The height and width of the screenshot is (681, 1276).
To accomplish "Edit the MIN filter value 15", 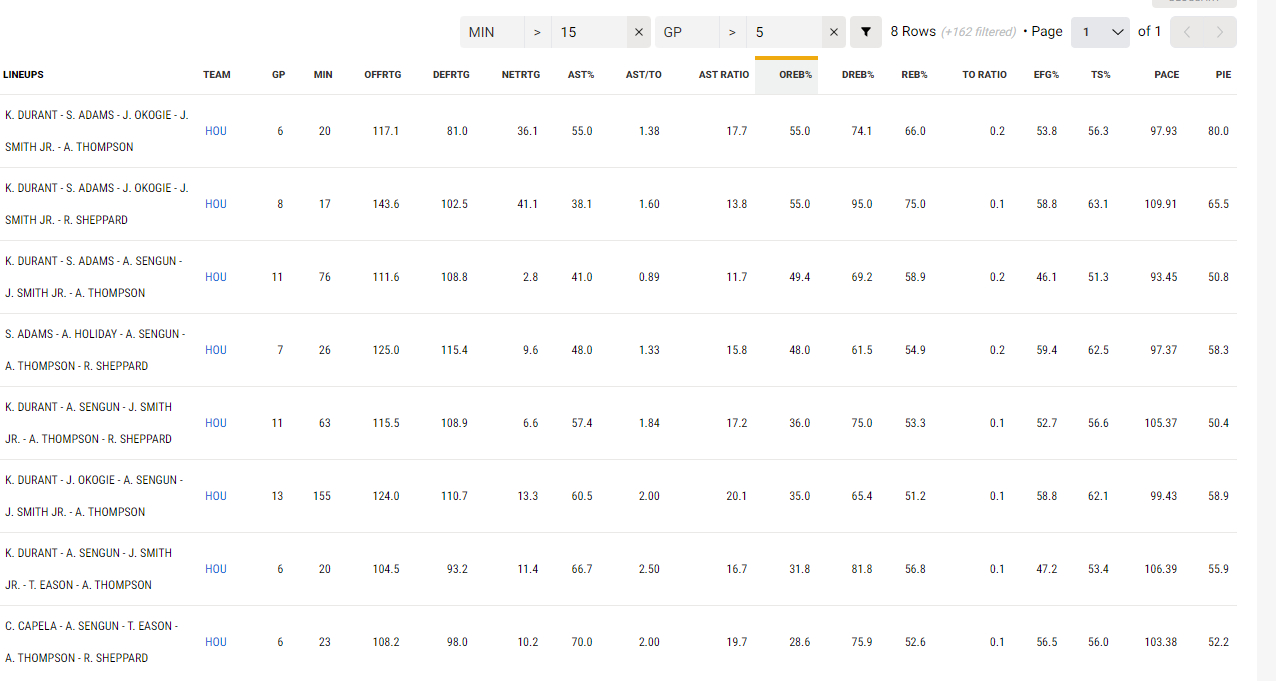I will coord(590,32).
